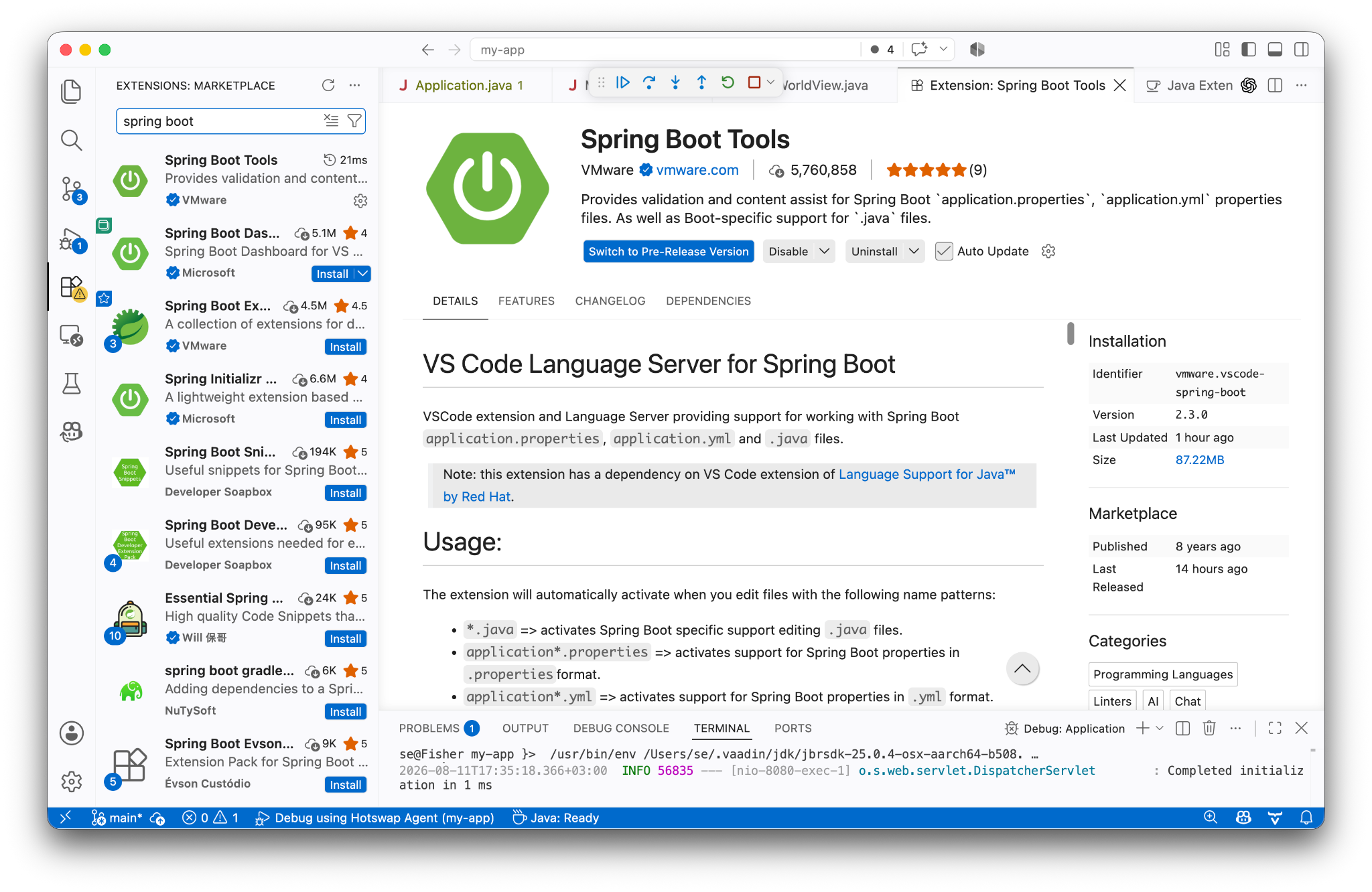This screenshot has height=892, width=1372.
Task: Go back using the title bar arrow
Action: click(x=428, y=50)
